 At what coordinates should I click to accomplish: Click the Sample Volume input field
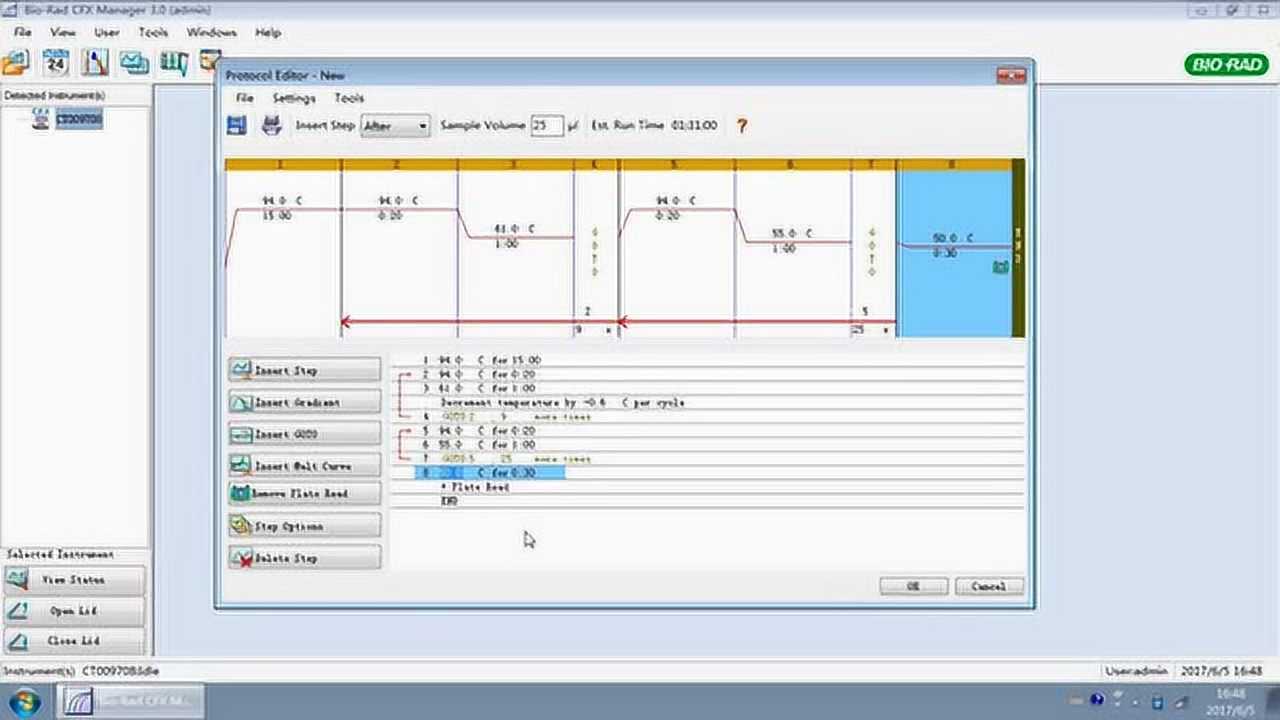click(546, 126)
